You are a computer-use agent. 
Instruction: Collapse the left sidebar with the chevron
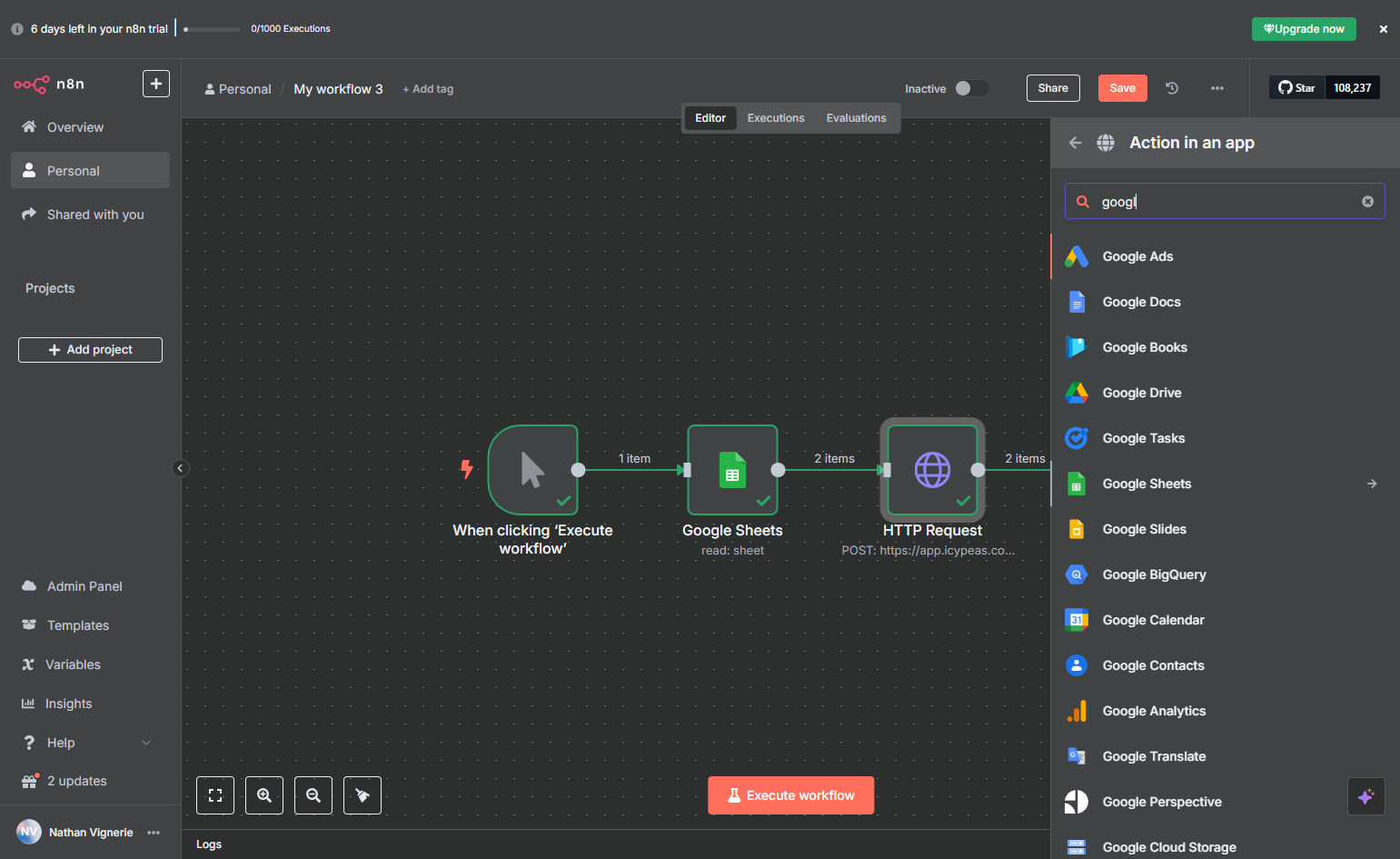(x=181, y=468)
